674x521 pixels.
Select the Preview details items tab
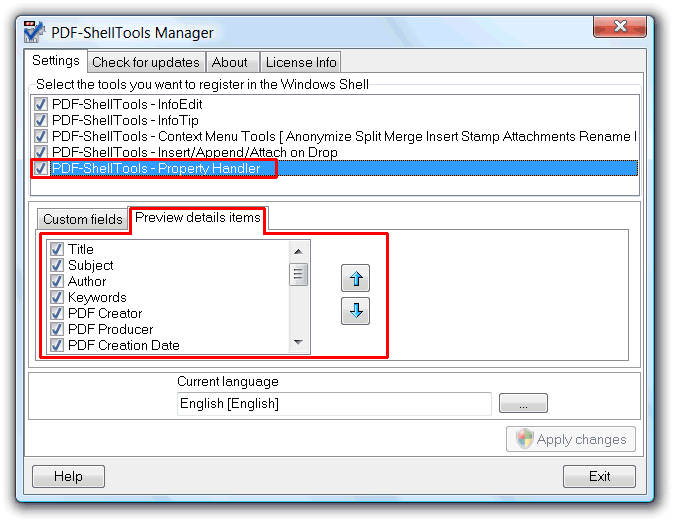click(198, 218)
